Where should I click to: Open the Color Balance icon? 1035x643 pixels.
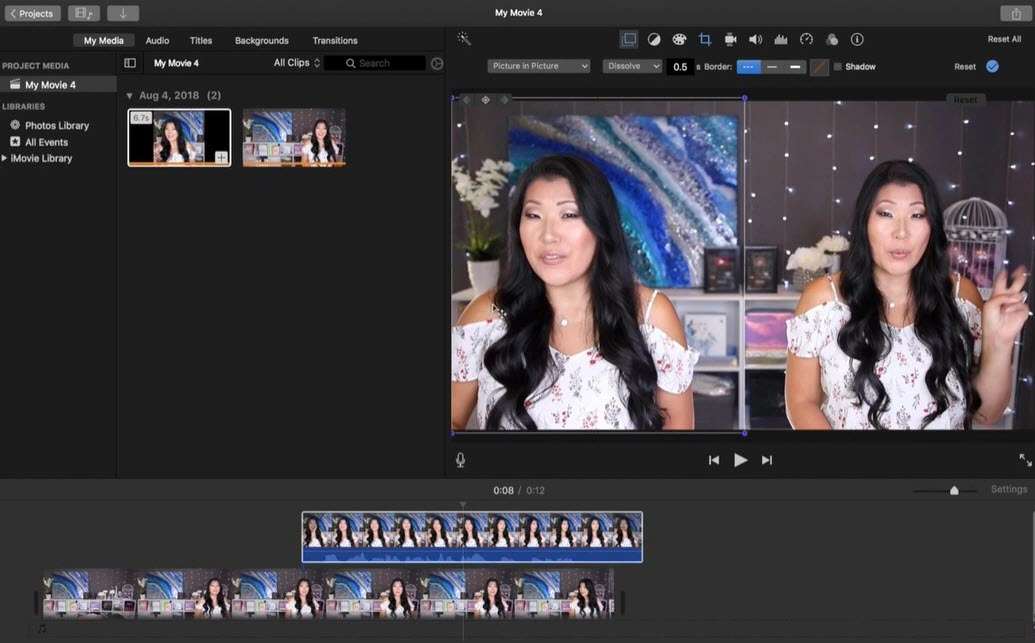[654, 40]
